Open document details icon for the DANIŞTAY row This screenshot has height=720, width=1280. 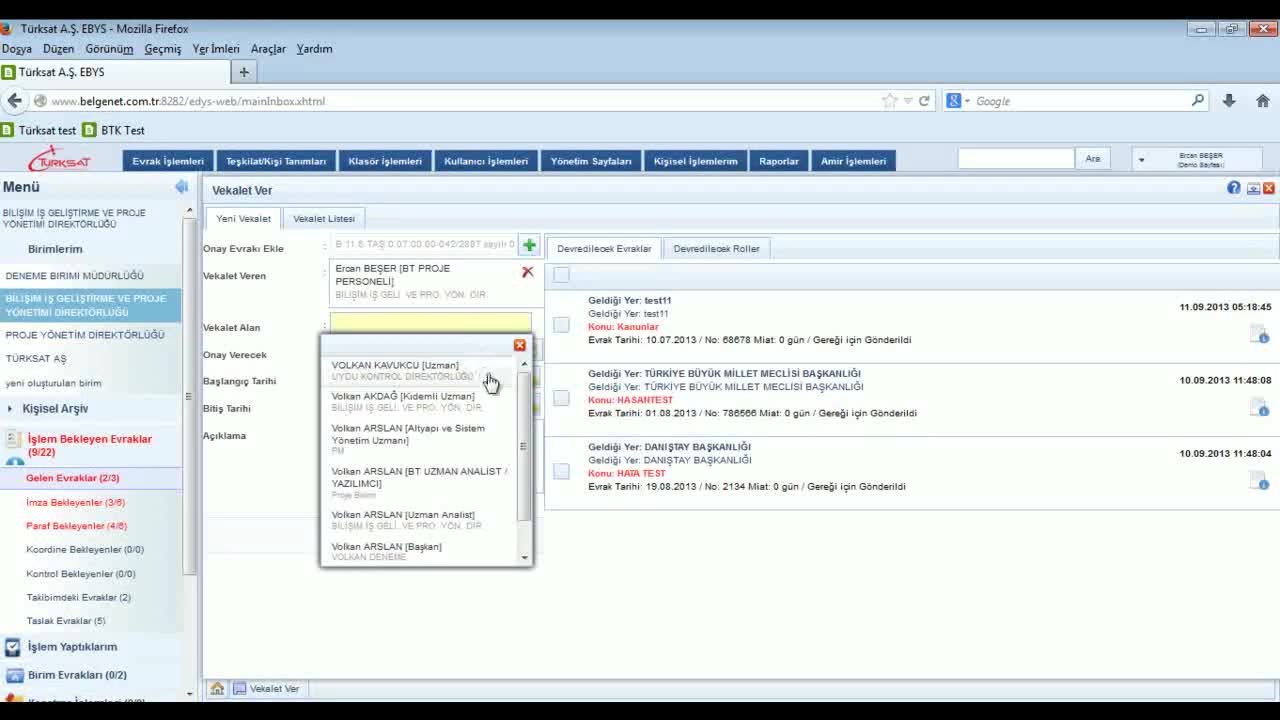pos(1259,481)
